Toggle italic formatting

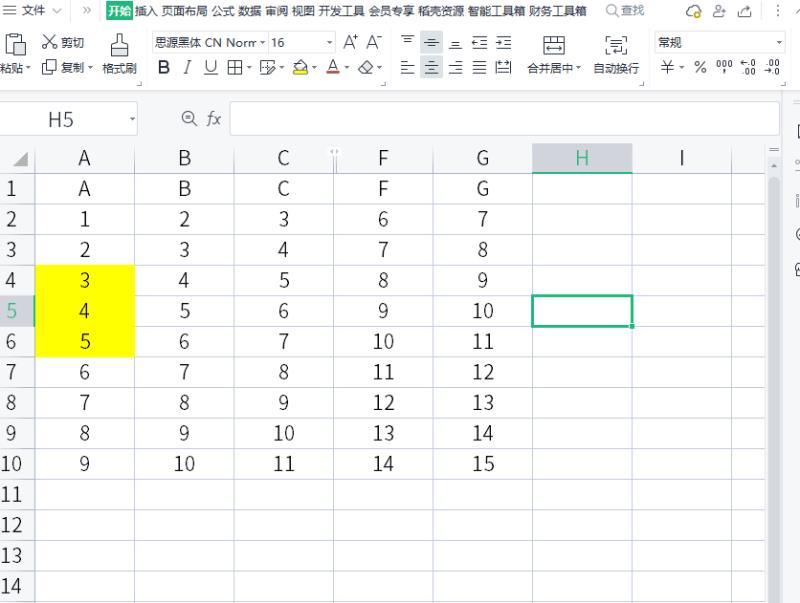[187, 67]
